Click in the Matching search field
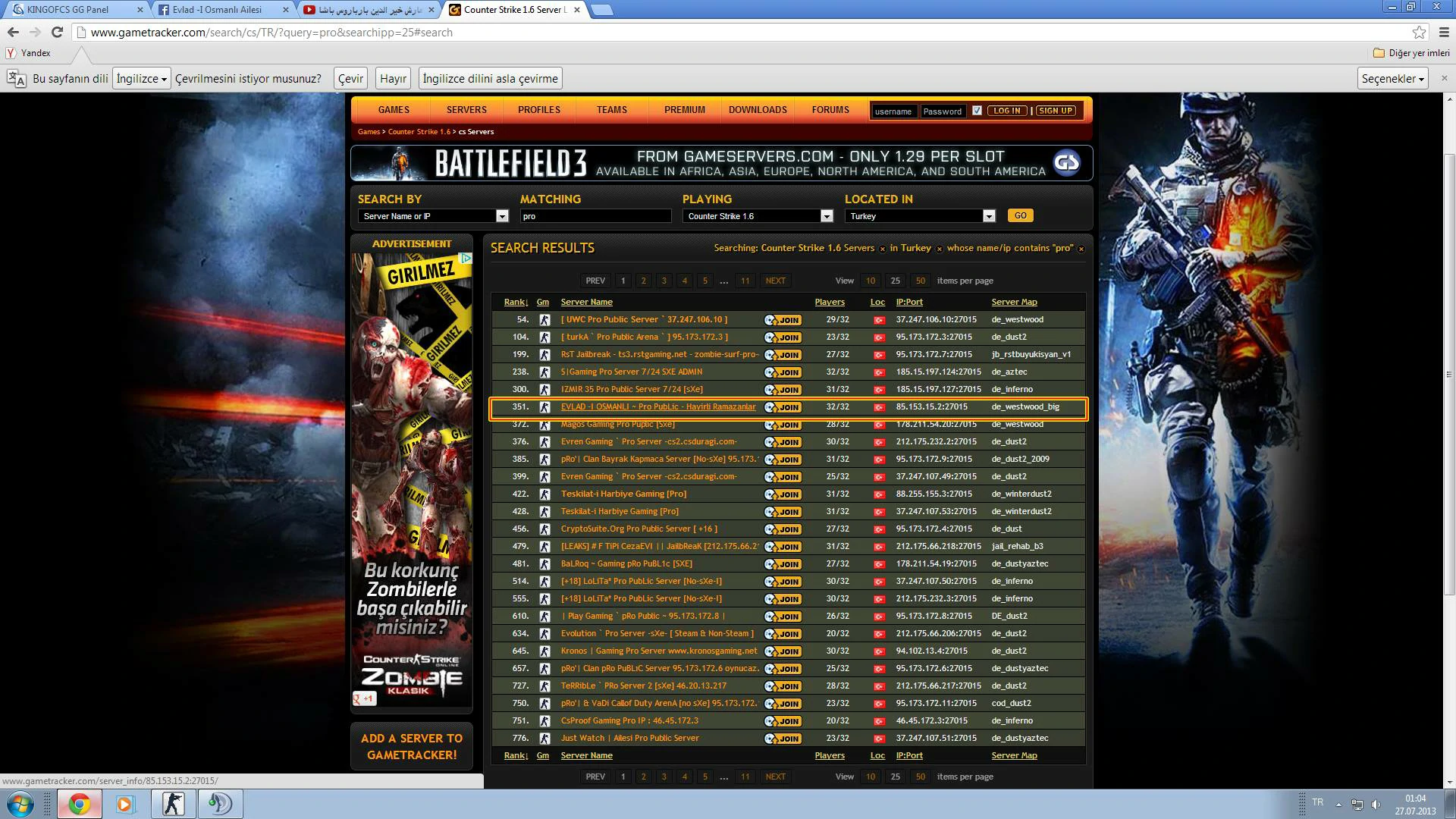 [595, 216]
